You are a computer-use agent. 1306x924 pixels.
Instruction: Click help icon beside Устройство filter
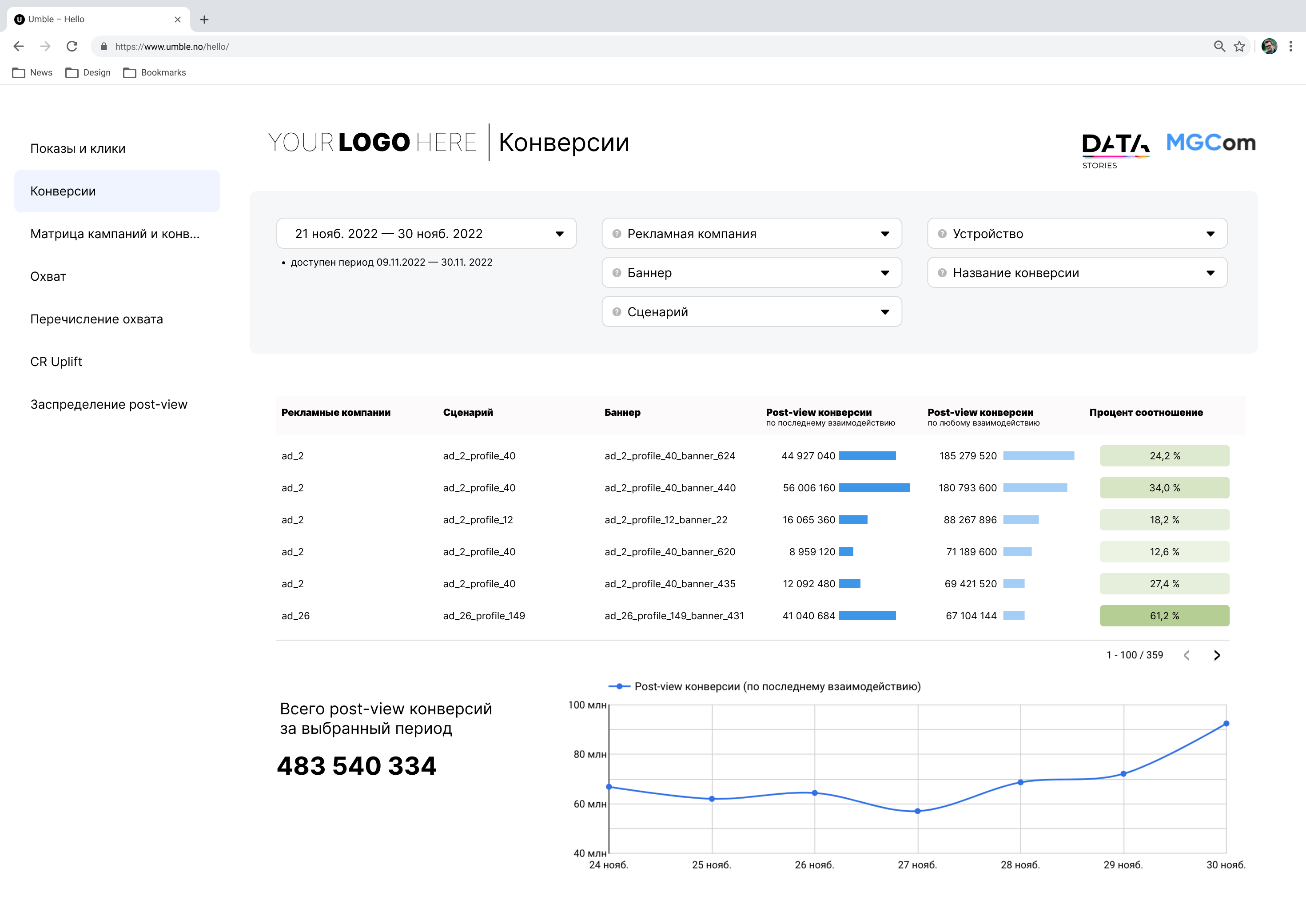click(942, 234)
